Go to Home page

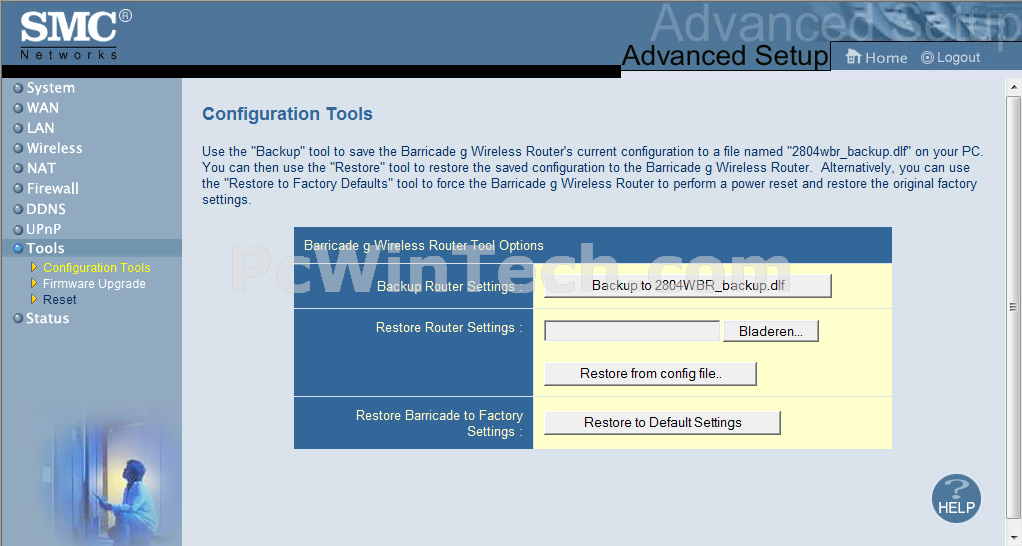tap(886, 58)
